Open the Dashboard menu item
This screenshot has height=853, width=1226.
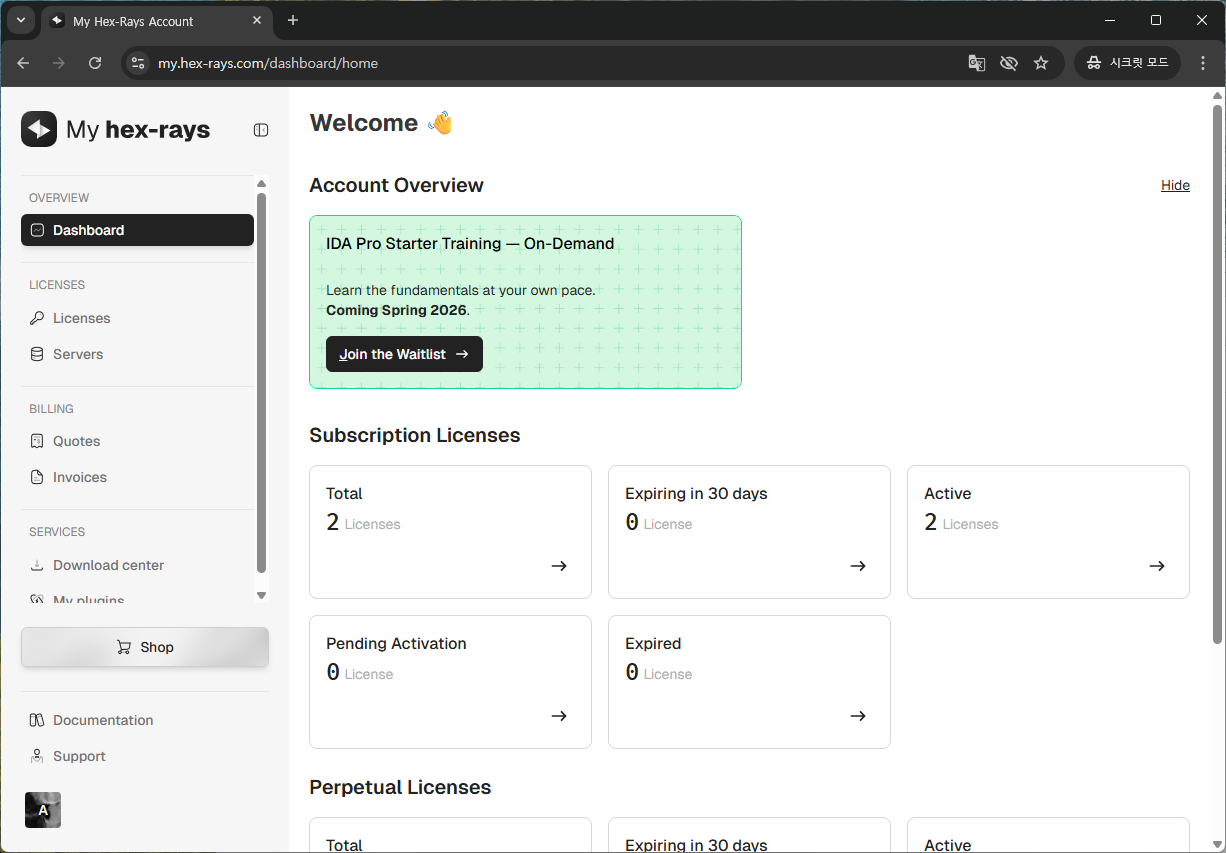137,230
